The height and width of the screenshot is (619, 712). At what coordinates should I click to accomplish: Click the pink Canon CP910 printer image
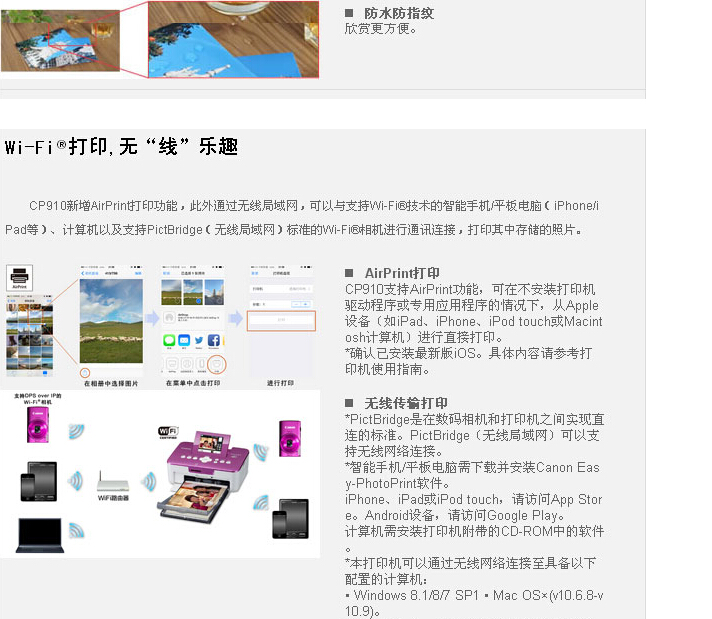pos(204,477)
